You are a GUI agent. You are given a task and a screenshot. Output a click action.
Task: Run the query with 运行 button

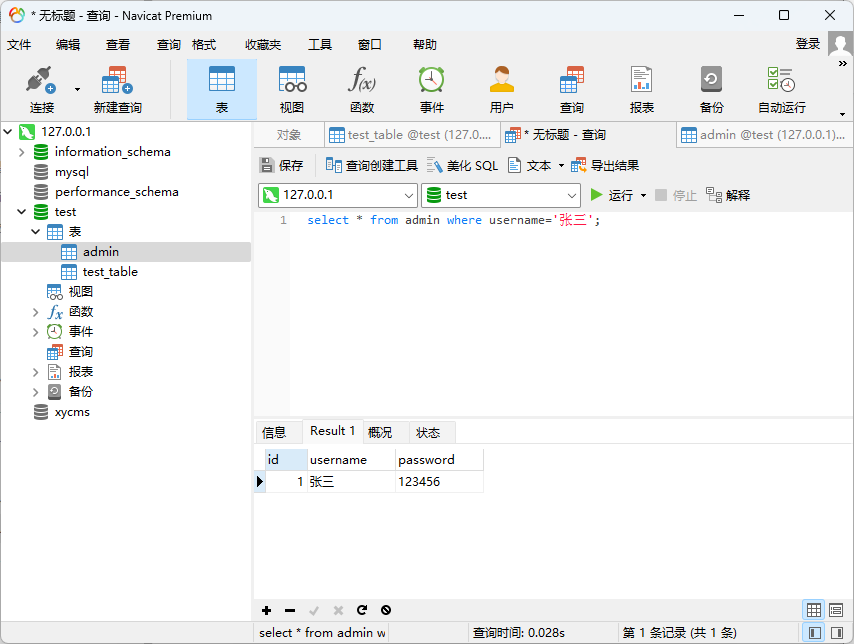pos(612,195)
